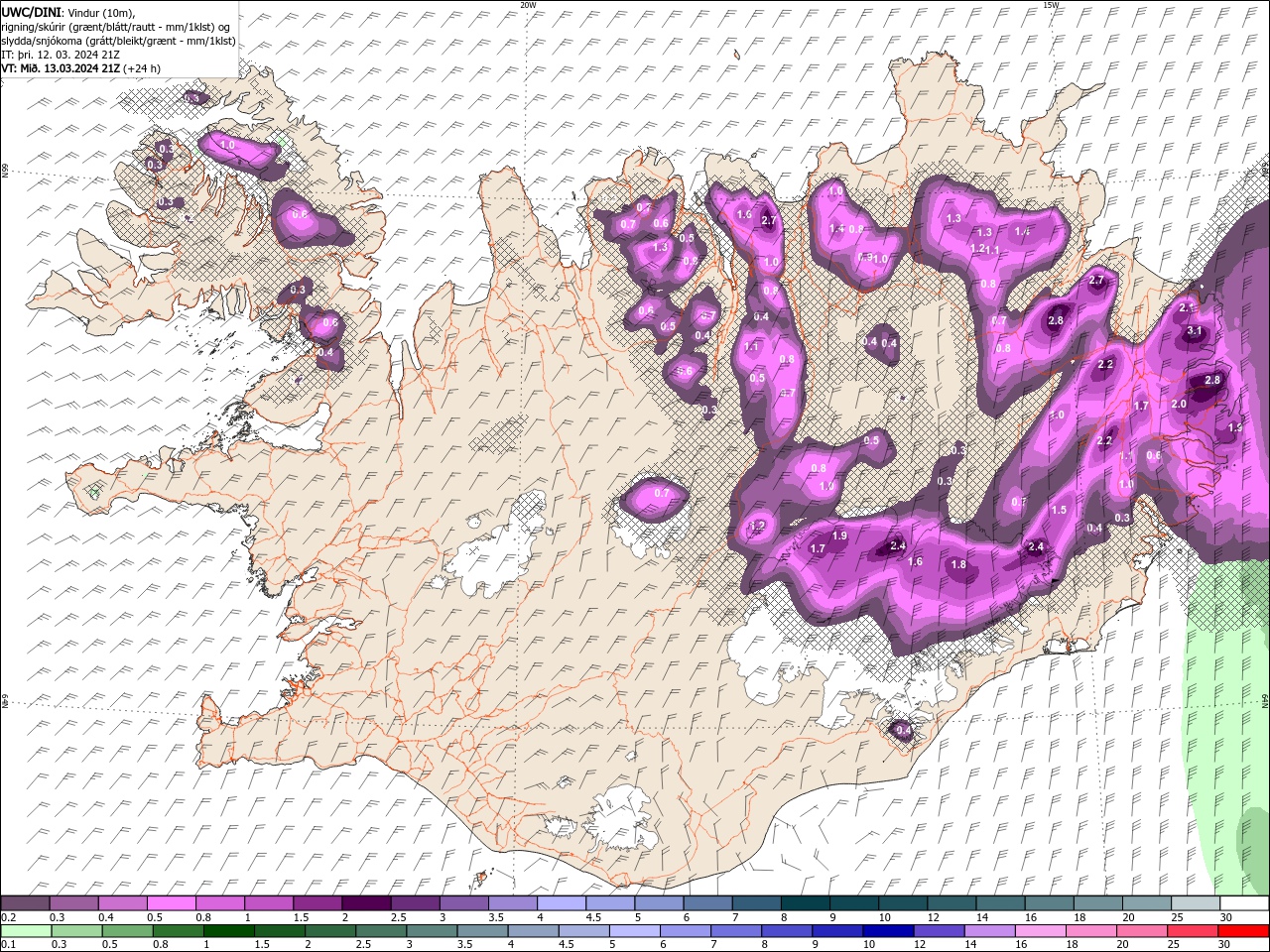This screenshot has width=1270, height=952.
Task: Select the white swatch at 30 in the upper legend
Action: click(1242, 903)
